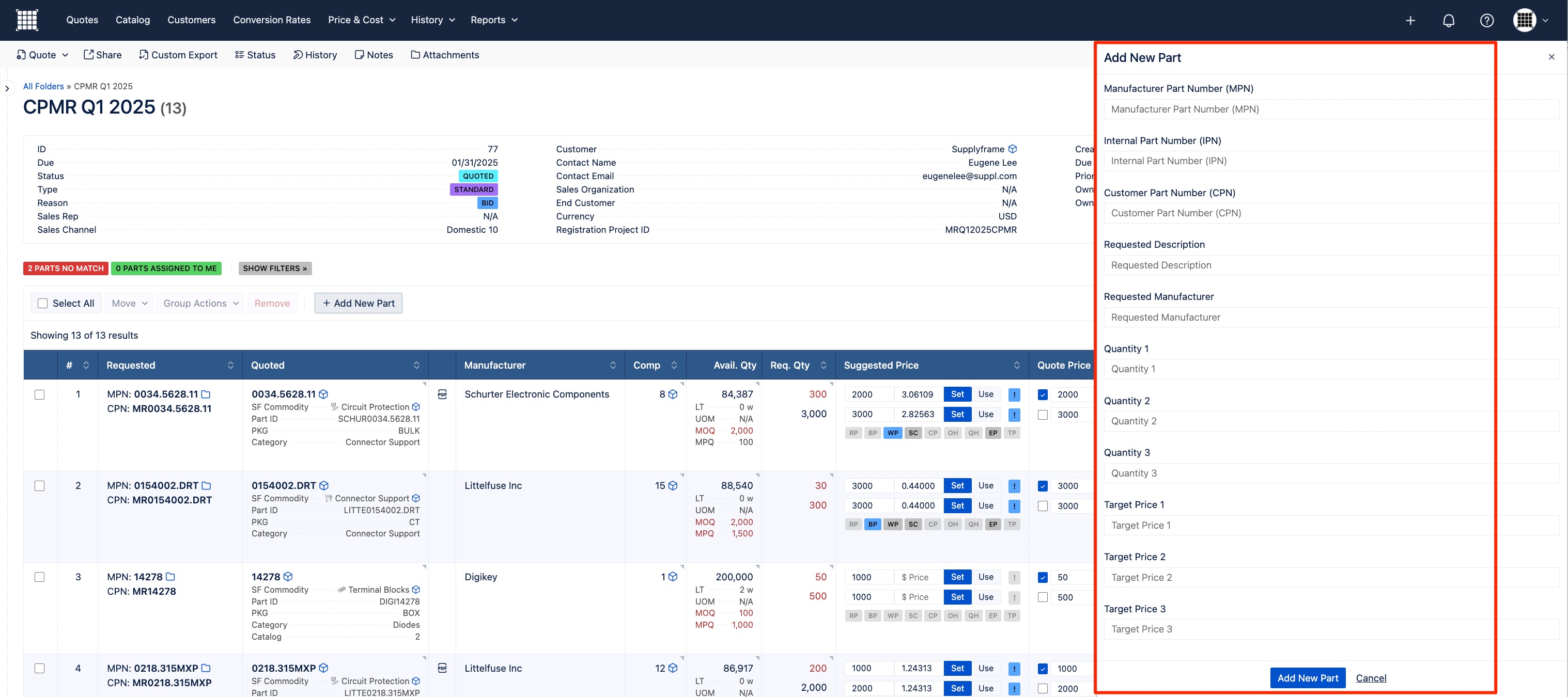1568x697 pixels.
Task: Click the 2 PARTS NO MATCH badge
Action: [x=66, y=268]
